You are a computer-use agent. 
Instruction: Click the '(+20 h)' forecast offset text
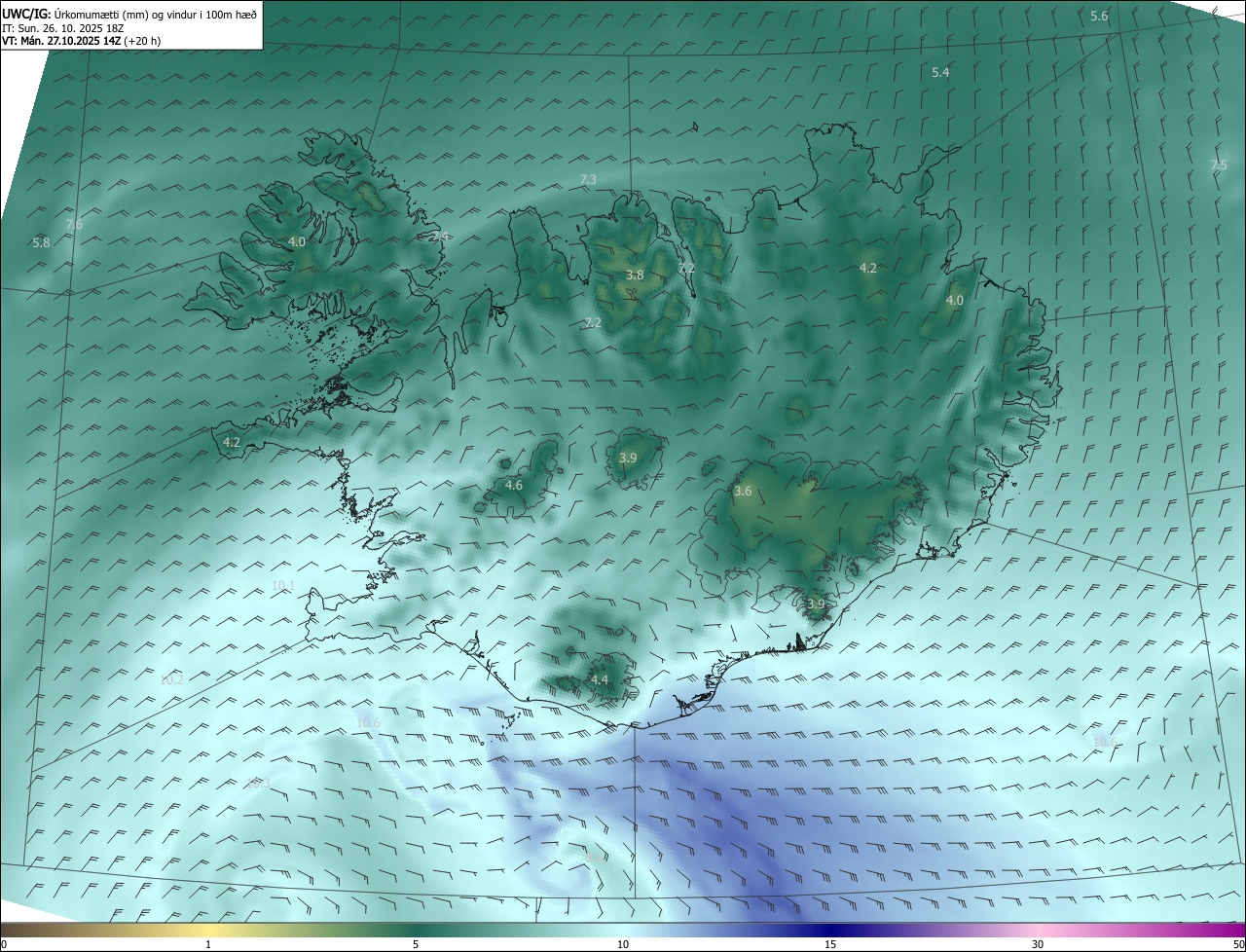click(142, 41)
